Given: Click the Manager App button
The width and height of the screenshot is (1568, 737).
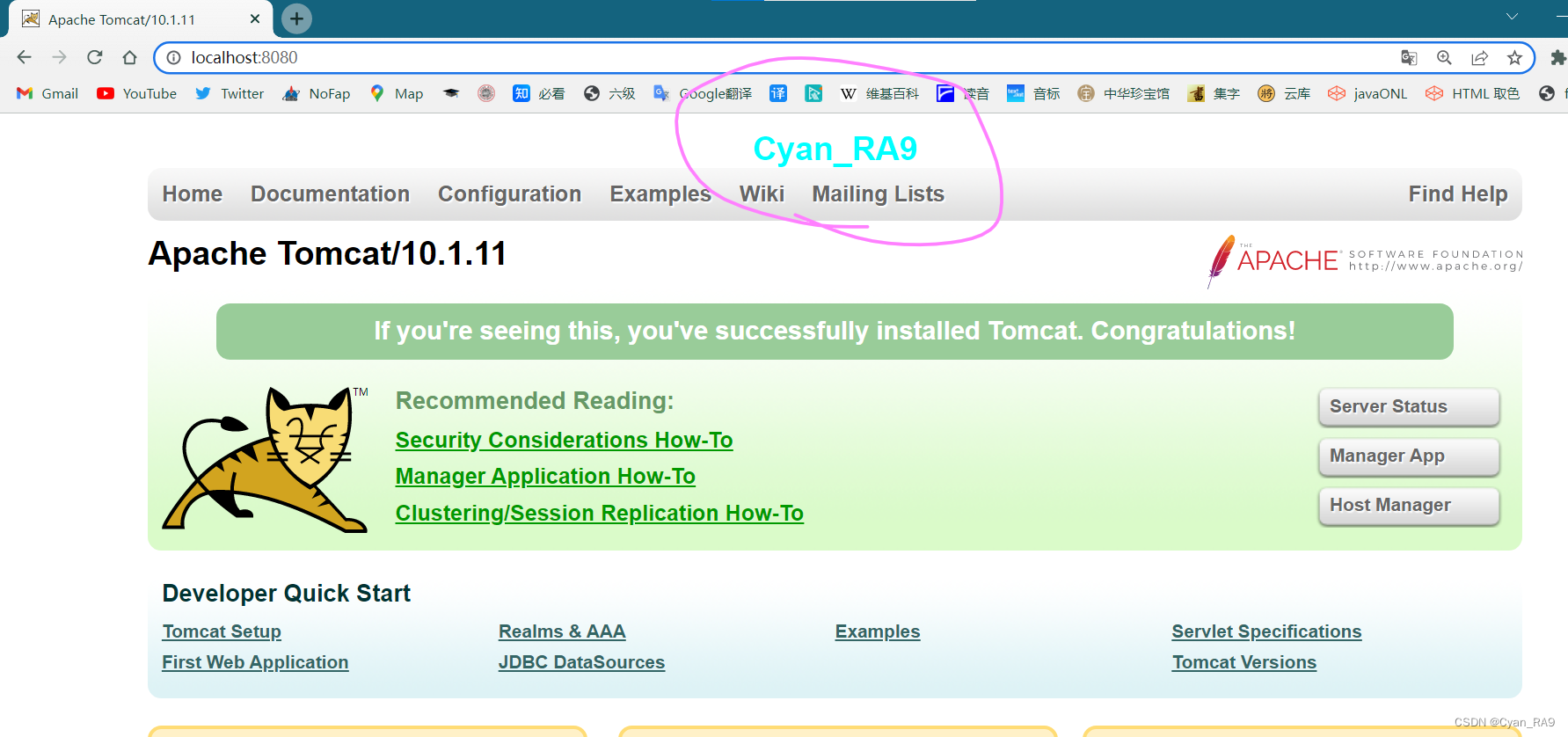Looking at the screenshot, I should pos(1409,456).
